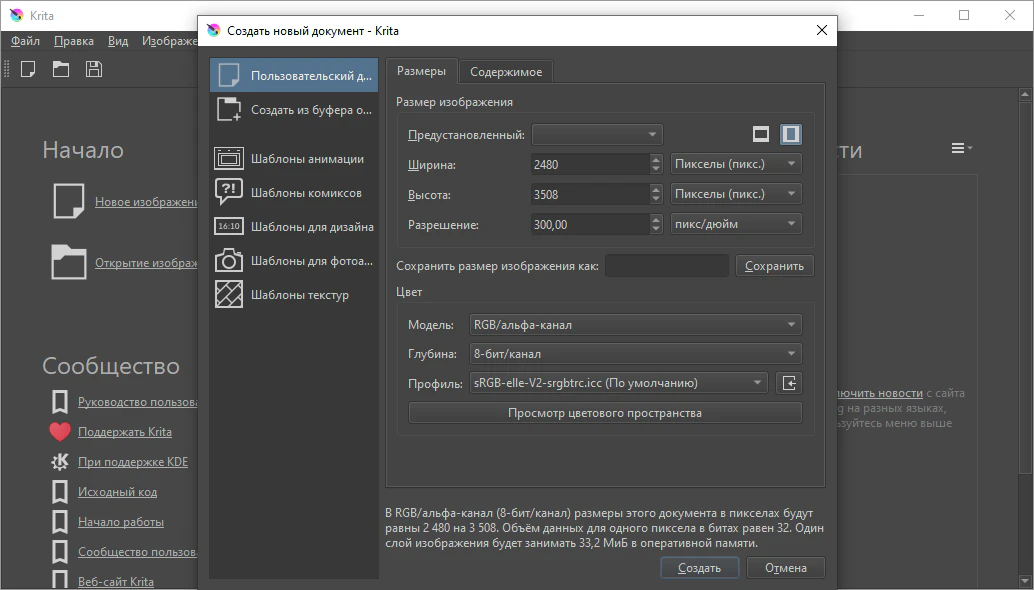The width and height of the screenshot is (1034, 590).
Task: Open the Правка menu
Action: [74, 41]
